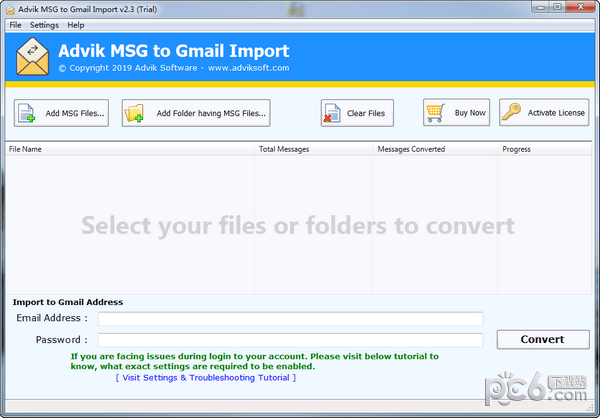Click the Import to Gmail Address heading
This screenshot has width=600, height=418.
68,302
